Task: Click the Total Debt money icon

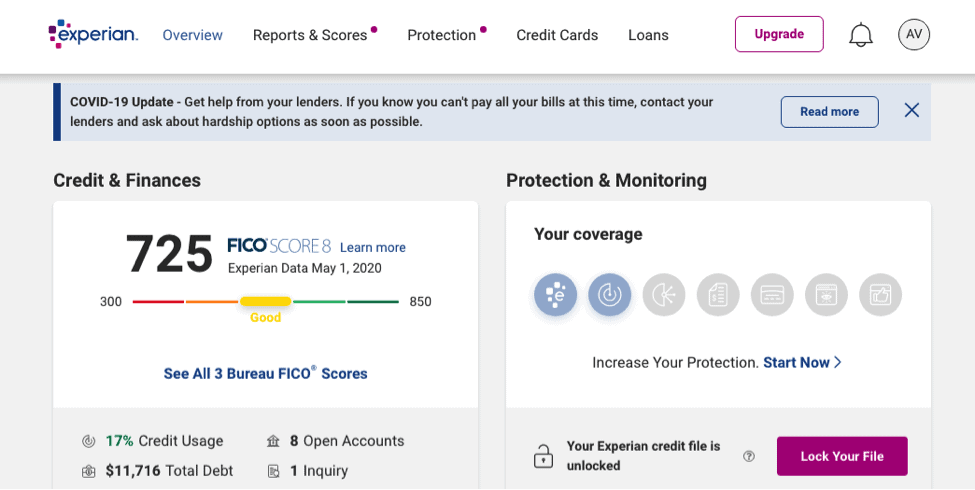Action: (88, 471)
